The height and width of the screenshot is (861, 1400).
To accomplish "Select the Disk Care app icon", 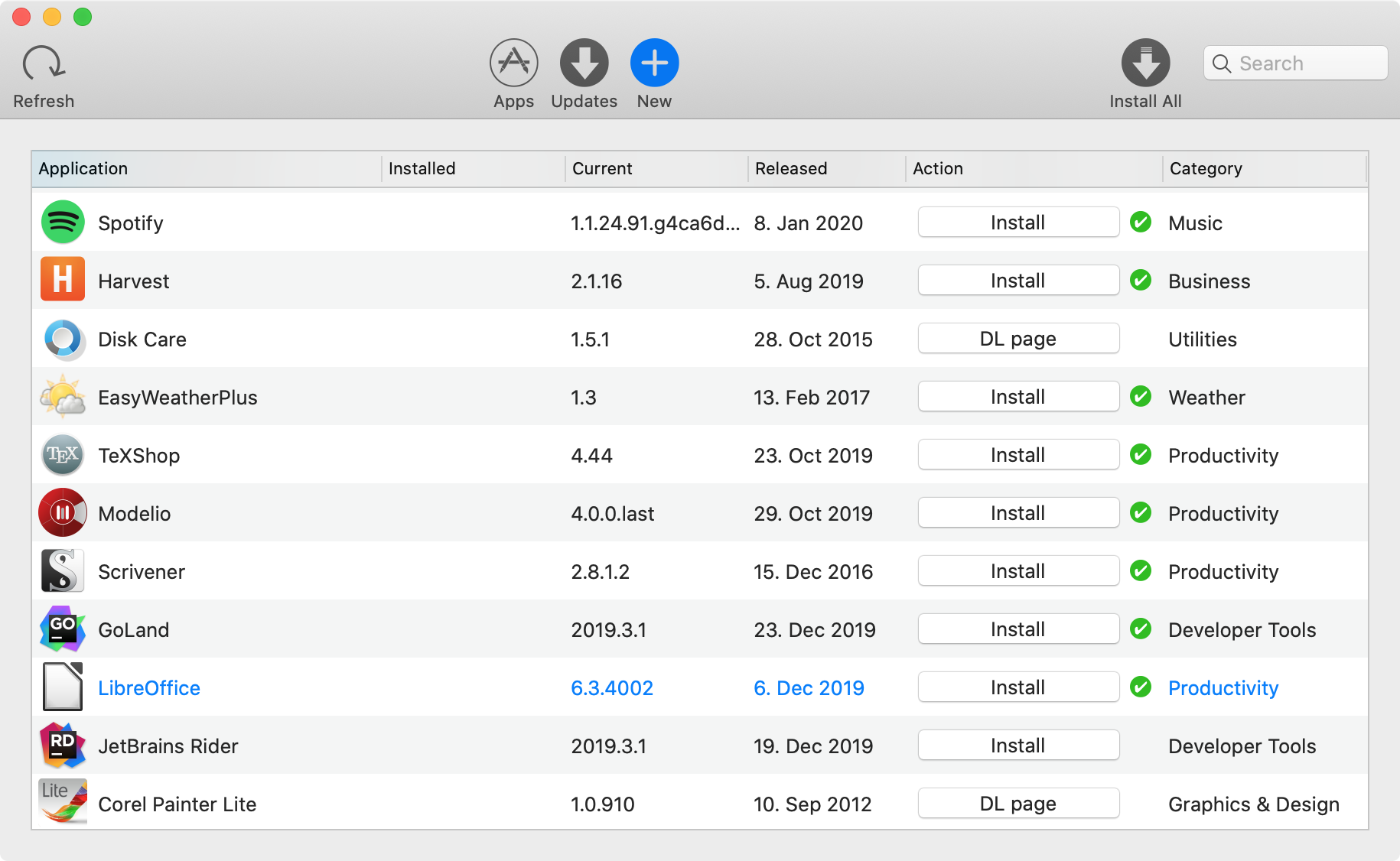I will pyautogui.click(x=63, y=339).
